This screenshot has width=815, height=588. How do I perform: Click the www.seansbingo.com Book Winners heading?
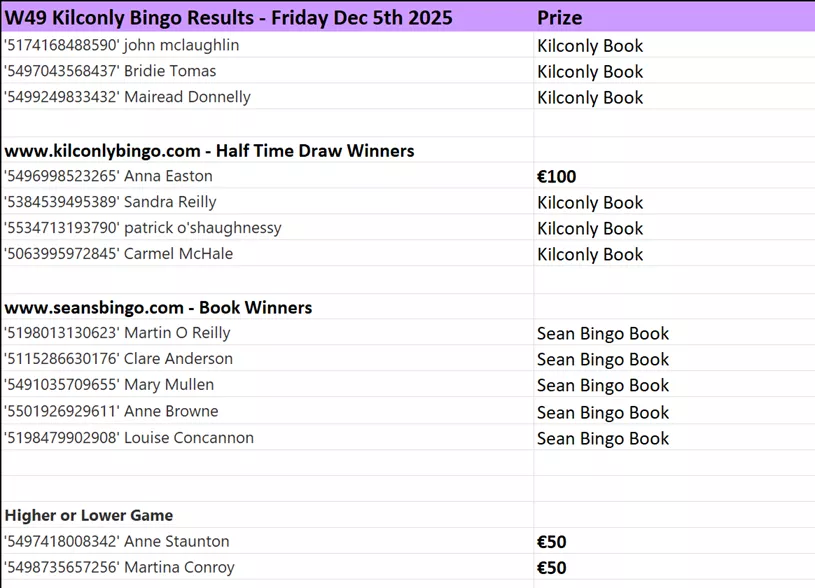tap(159, 307)
